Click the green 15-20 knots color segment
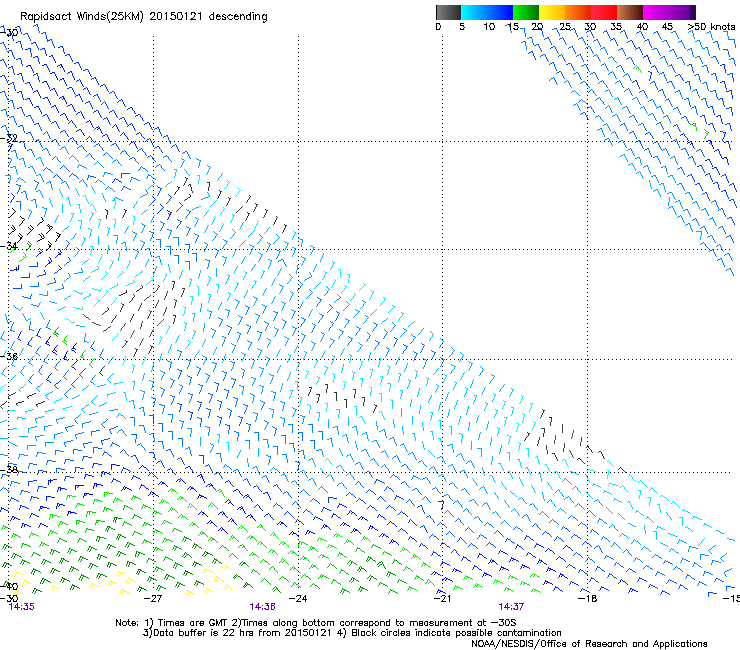740x650 pixels. click(526, 12)
